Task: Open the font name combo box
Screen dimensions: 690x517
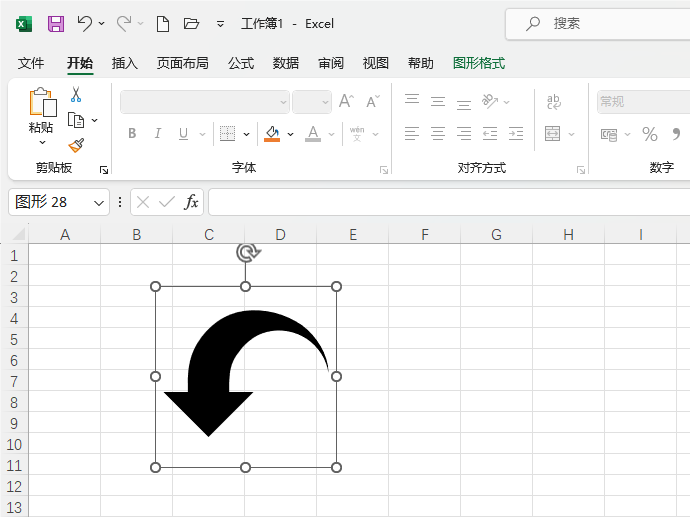Action: [x=205, y=102]
